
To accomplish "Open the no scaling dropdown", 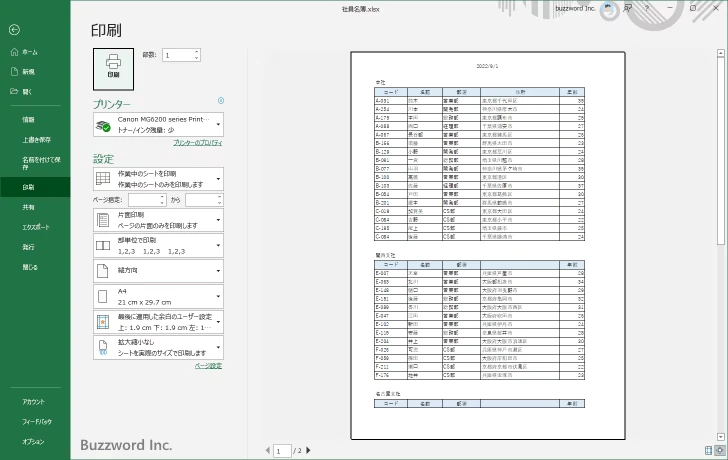I will pos(158,348).
